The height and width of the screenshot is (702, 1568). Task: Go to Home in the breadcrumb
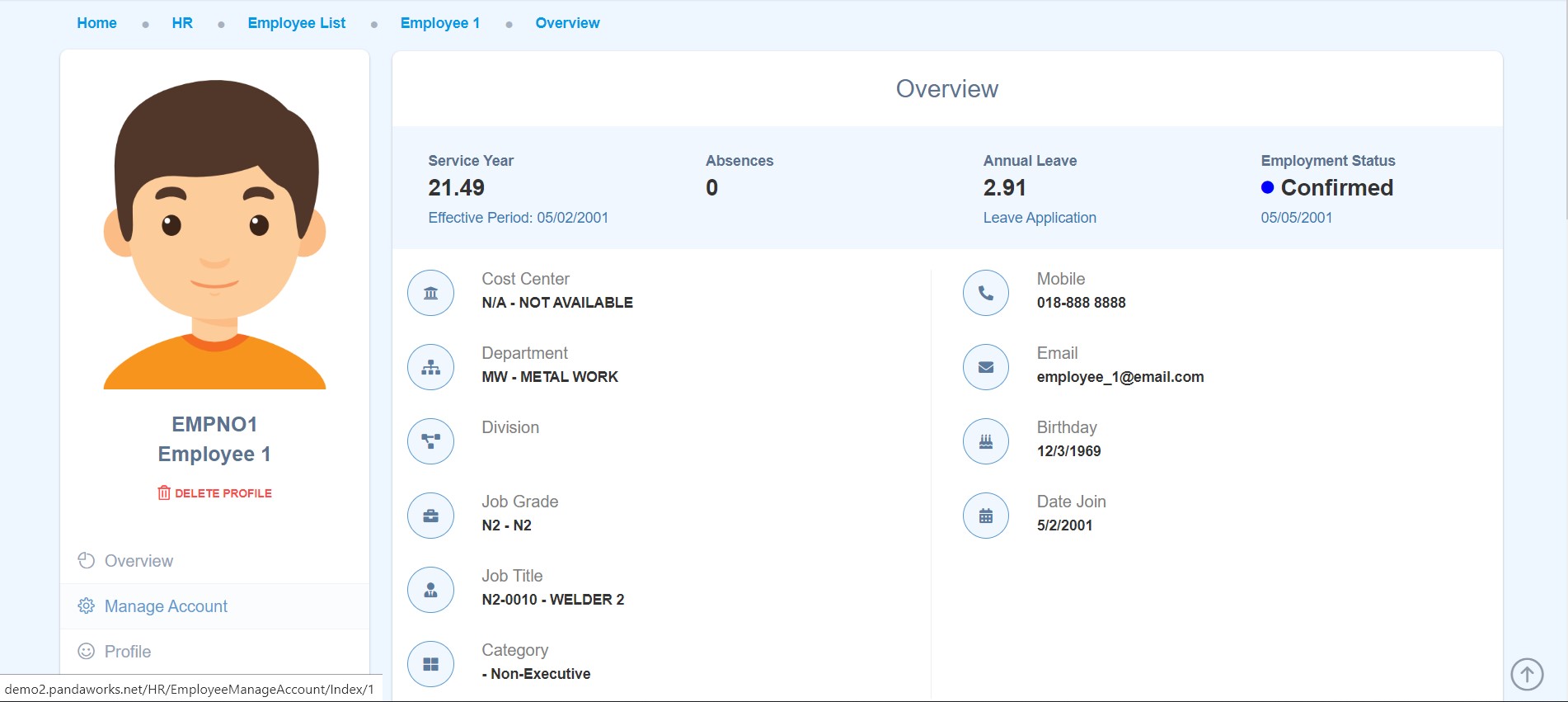96,23
